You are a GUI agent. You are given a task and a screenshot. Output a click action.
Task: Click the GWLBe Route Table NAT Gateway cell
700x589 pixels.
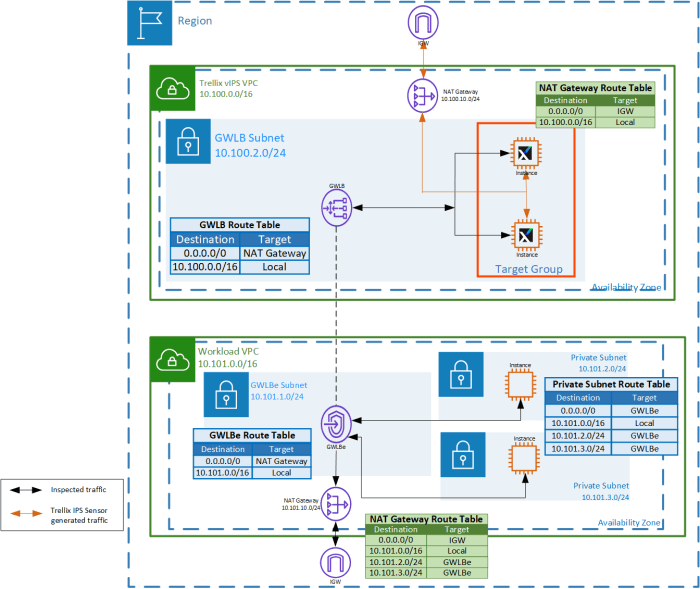tap(281, 461)
